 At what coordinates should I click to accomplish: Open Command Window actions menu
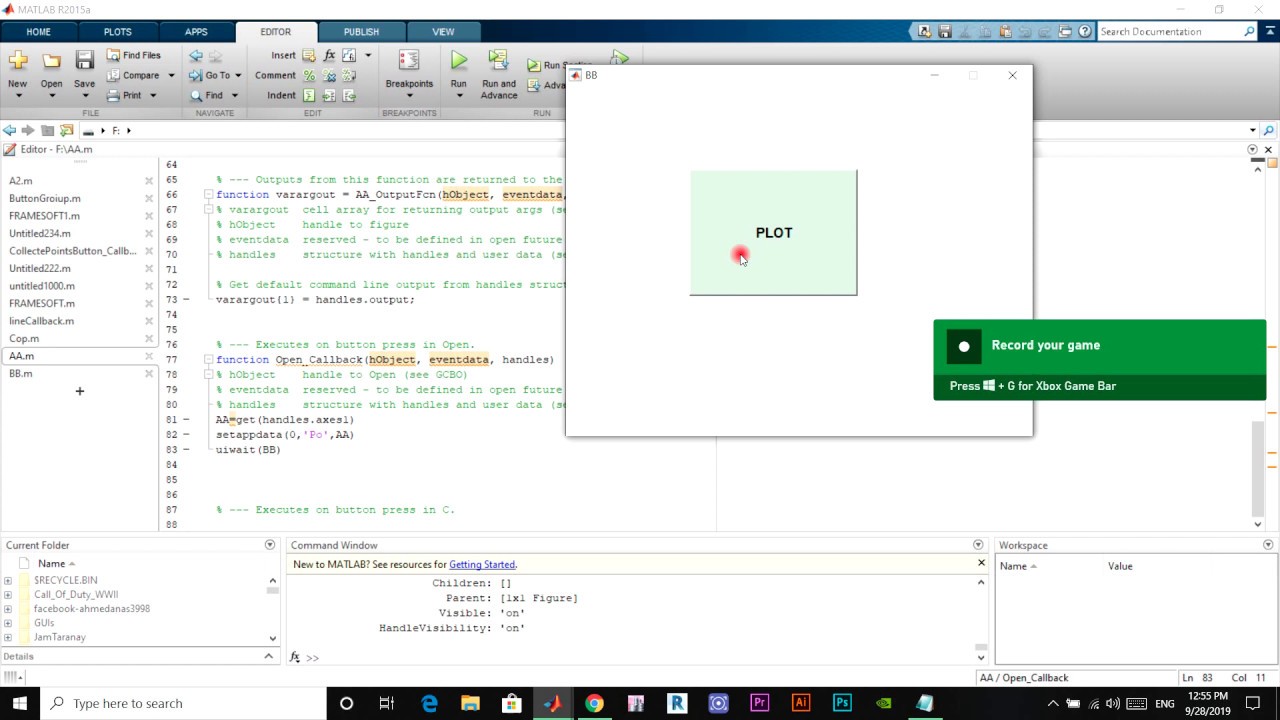(978, 545)
